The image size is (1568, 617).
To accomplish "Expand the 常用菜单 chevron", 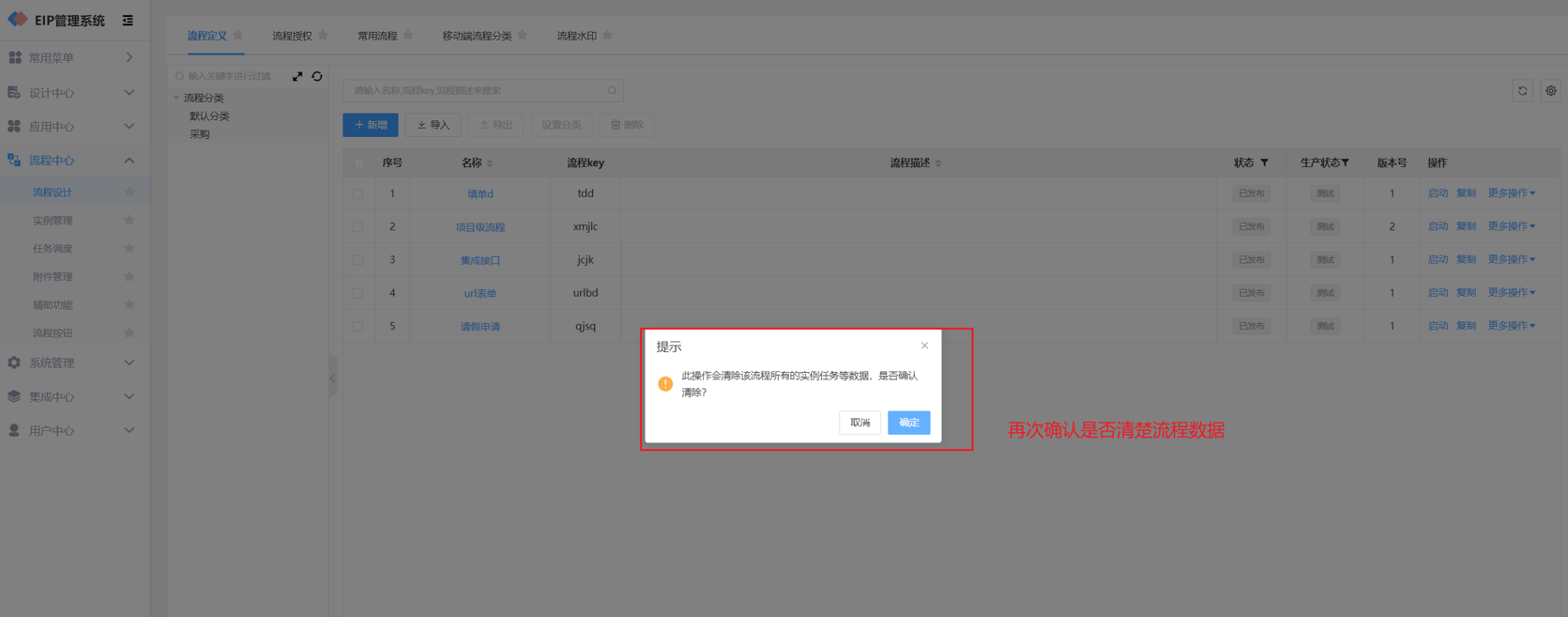I will point(129,57).
